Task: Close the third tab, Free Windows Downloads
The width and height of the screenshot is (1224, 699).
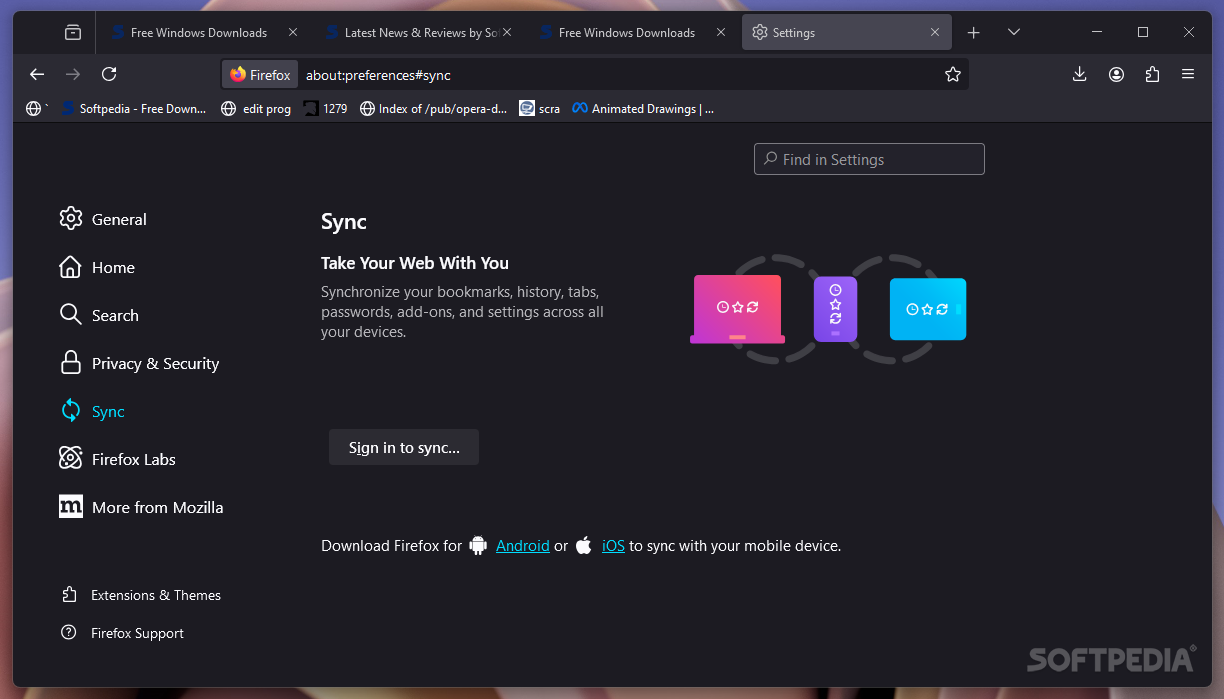Action: (x=721, y=33)
